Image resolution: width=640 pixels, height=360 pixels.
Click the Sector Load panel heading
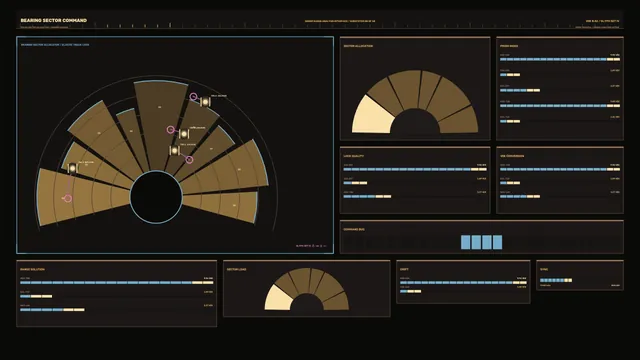point(236,269)
